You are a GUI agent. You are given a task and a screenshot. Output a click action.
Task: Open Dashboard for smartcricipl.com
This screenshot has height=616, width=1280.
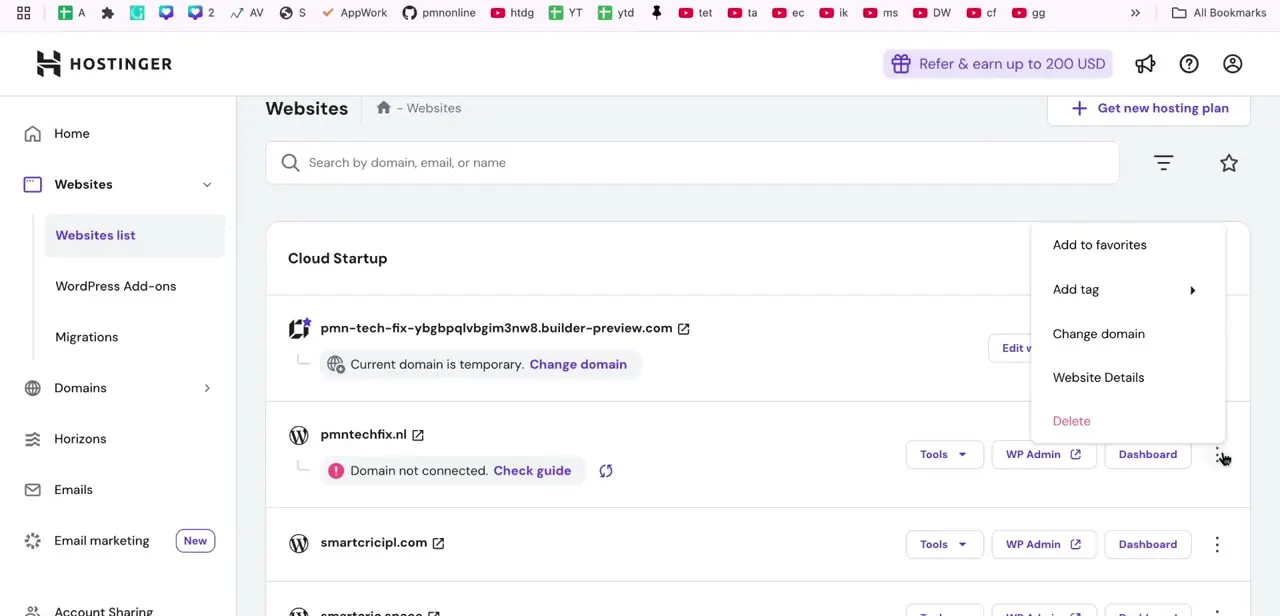pyautogui.click(x=1148, y=545)
